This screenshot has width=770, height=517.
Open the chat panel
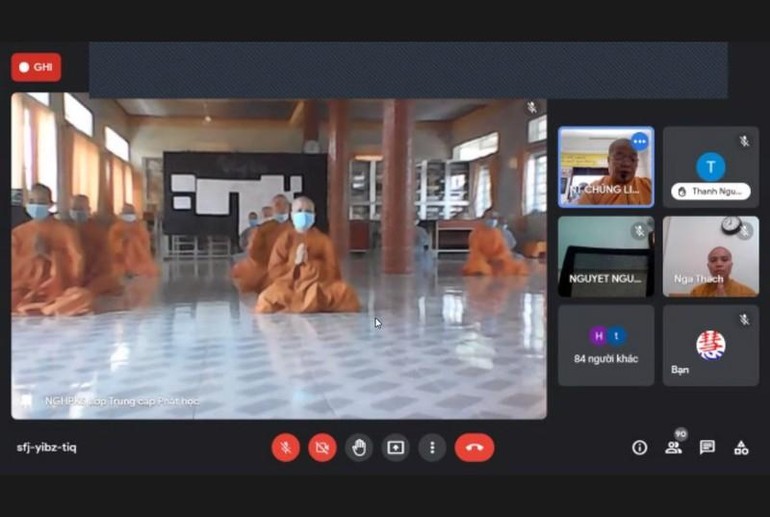pyautogui.click(x=707, y=448)
